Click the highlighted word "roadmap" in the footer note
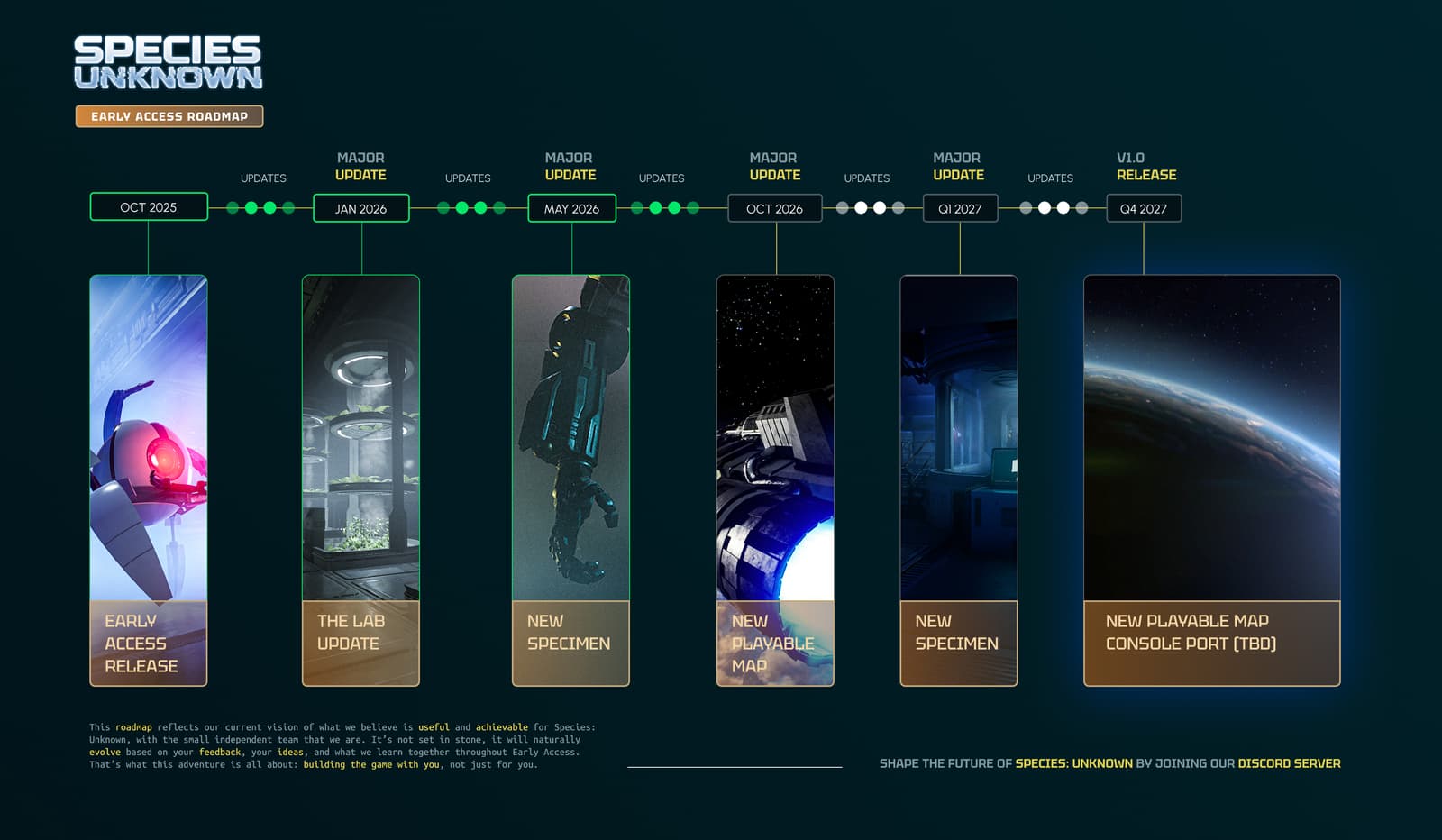 click(x=133, y=727)
